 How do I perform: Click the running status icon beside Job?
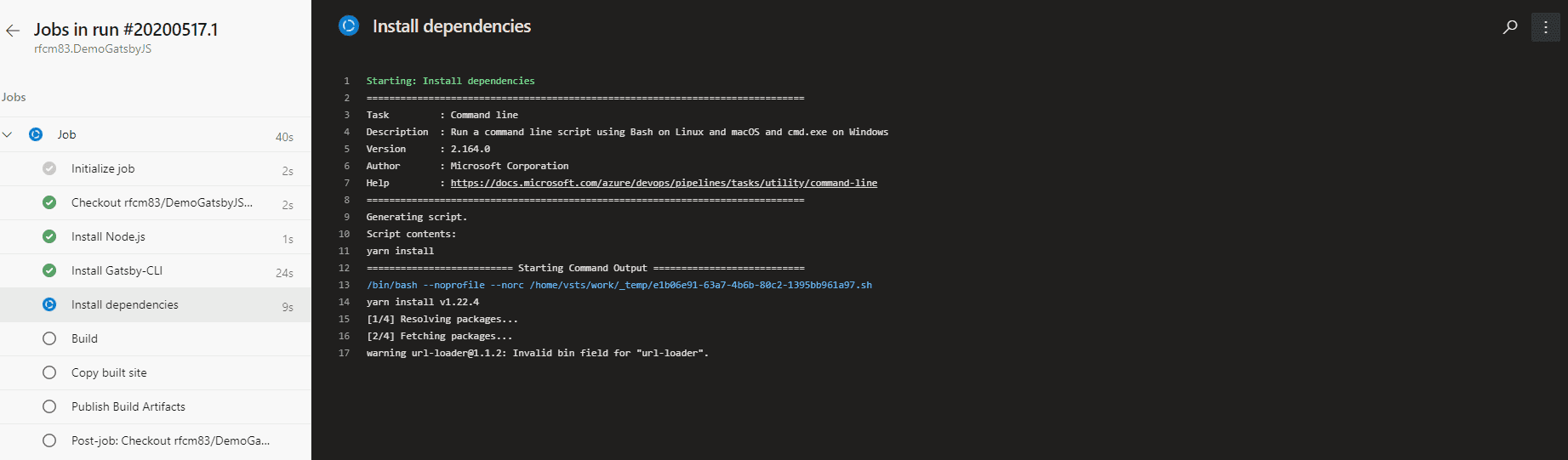[36, 134]
